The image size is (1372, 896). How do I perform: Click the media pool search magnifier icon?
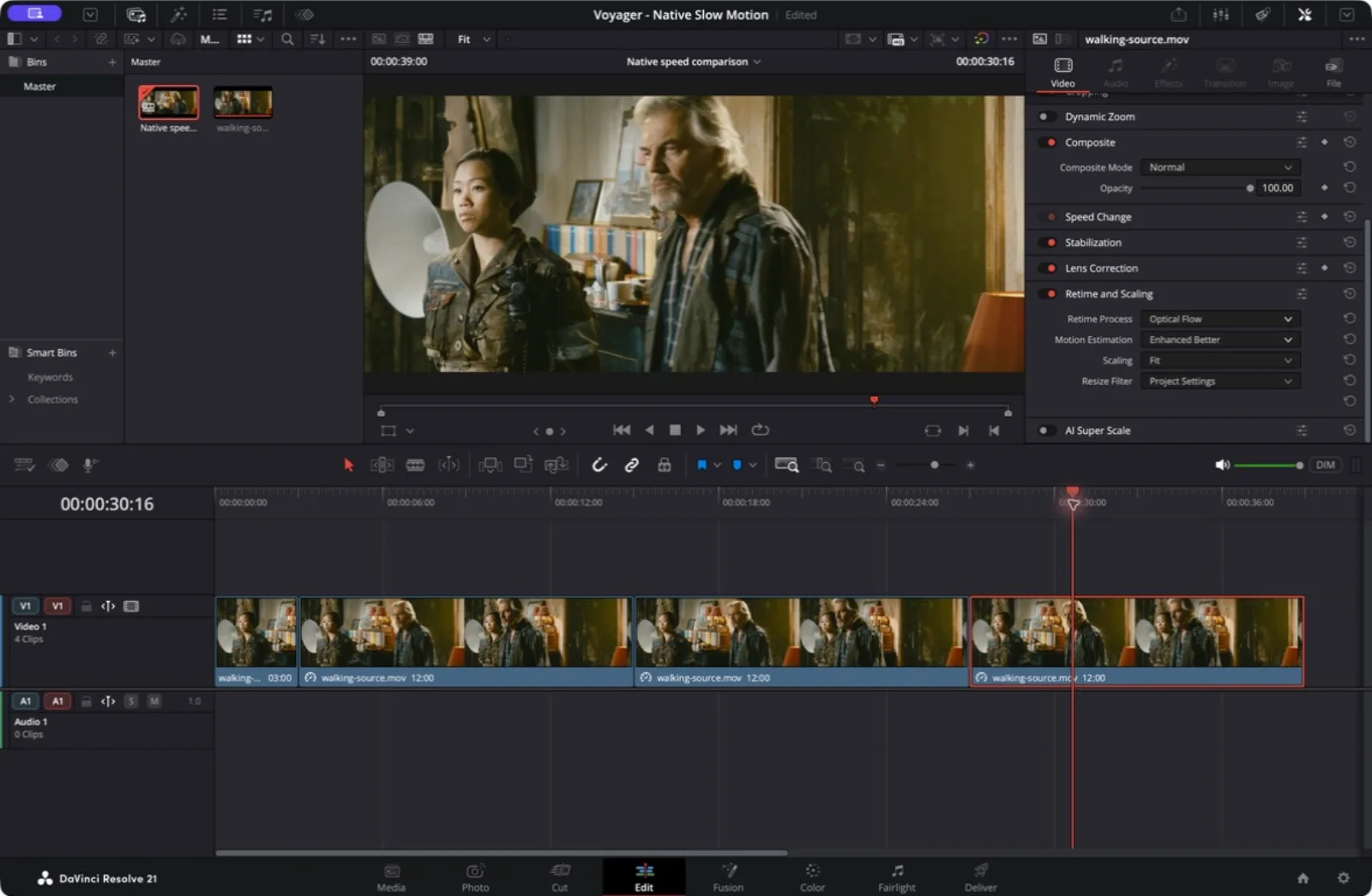coord(287,39)
